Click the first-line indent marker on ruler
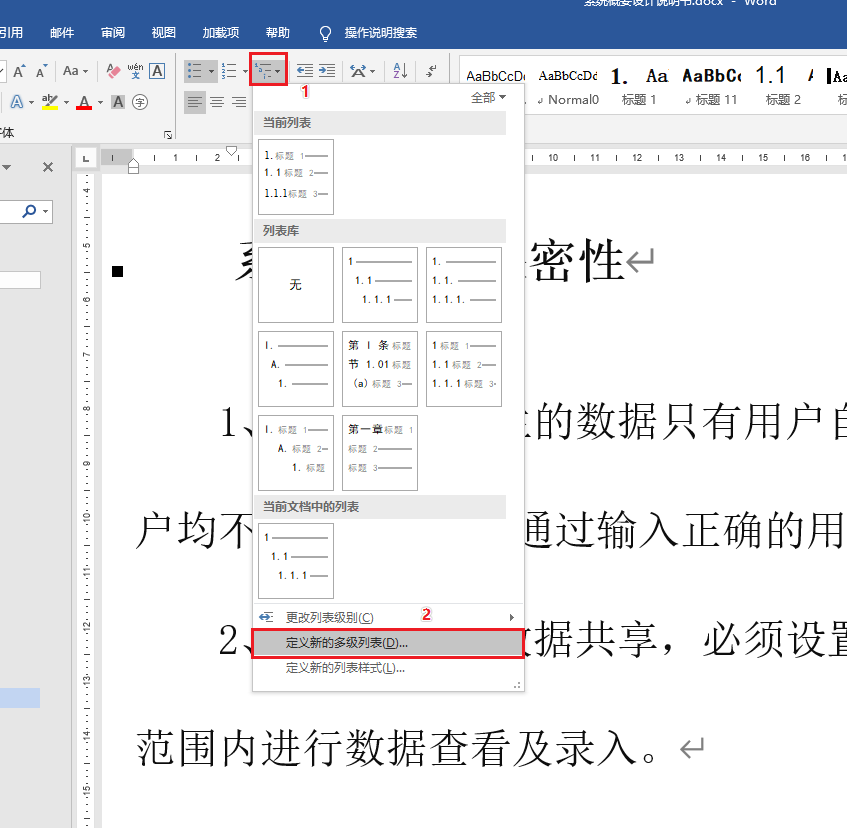 pos(232,151)
